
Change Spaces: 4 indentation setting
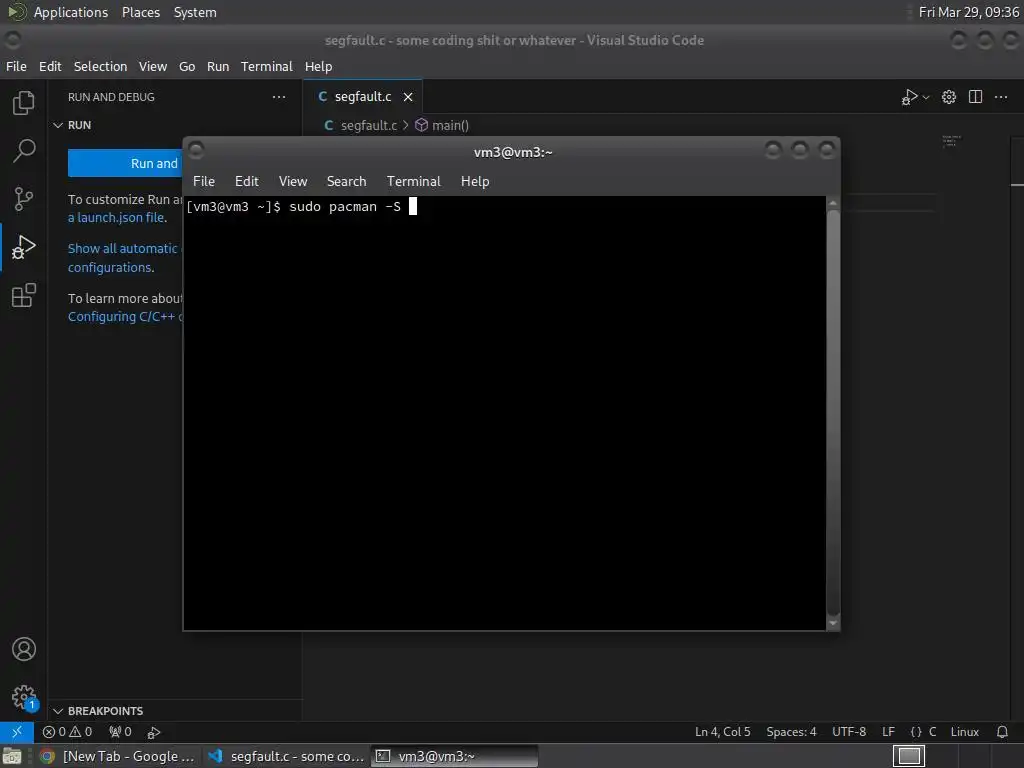(791, 732)
